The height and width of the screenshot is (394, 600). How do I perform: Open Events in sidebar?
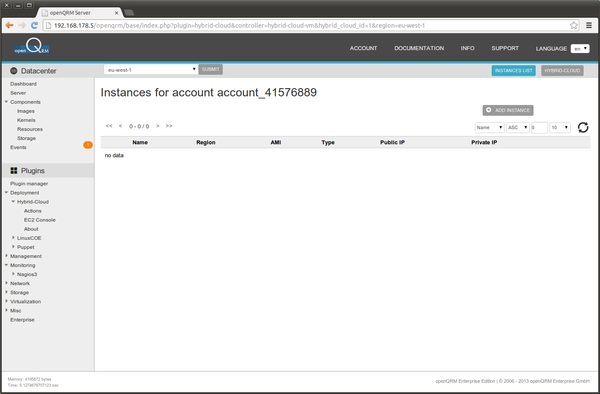tap(18, 147)
